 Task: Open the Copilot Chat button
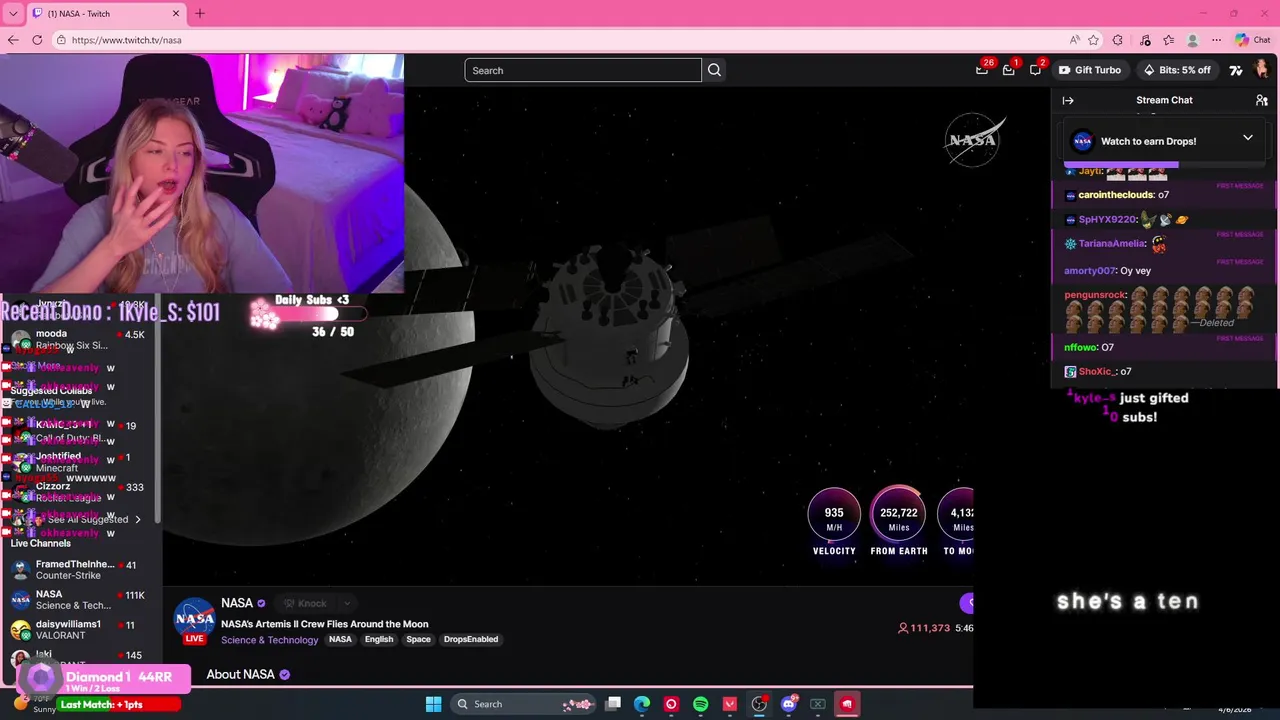(1253, 40)
